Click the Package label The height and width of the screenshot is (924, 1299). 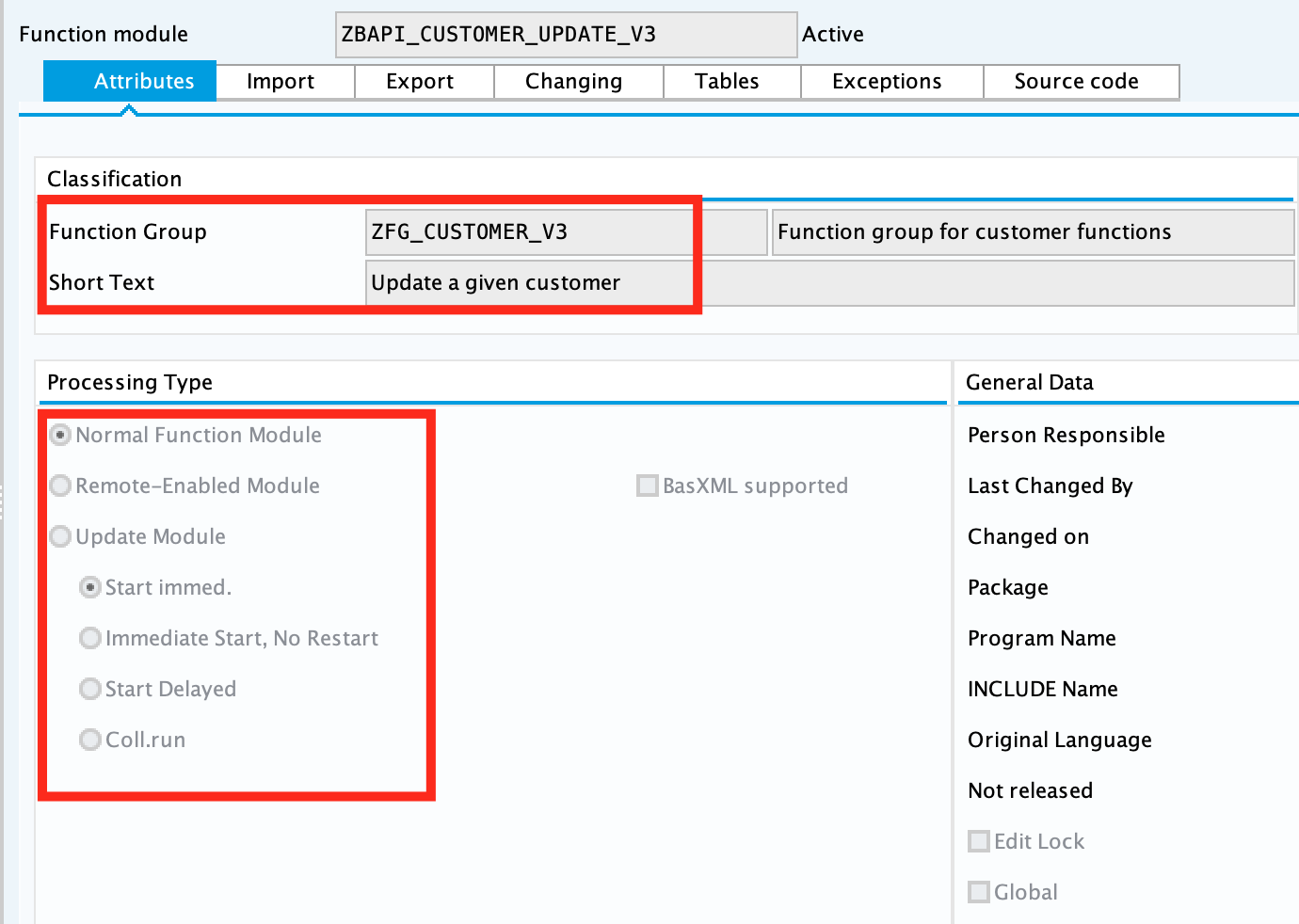pyautogui.click(x=1008, y=587)
